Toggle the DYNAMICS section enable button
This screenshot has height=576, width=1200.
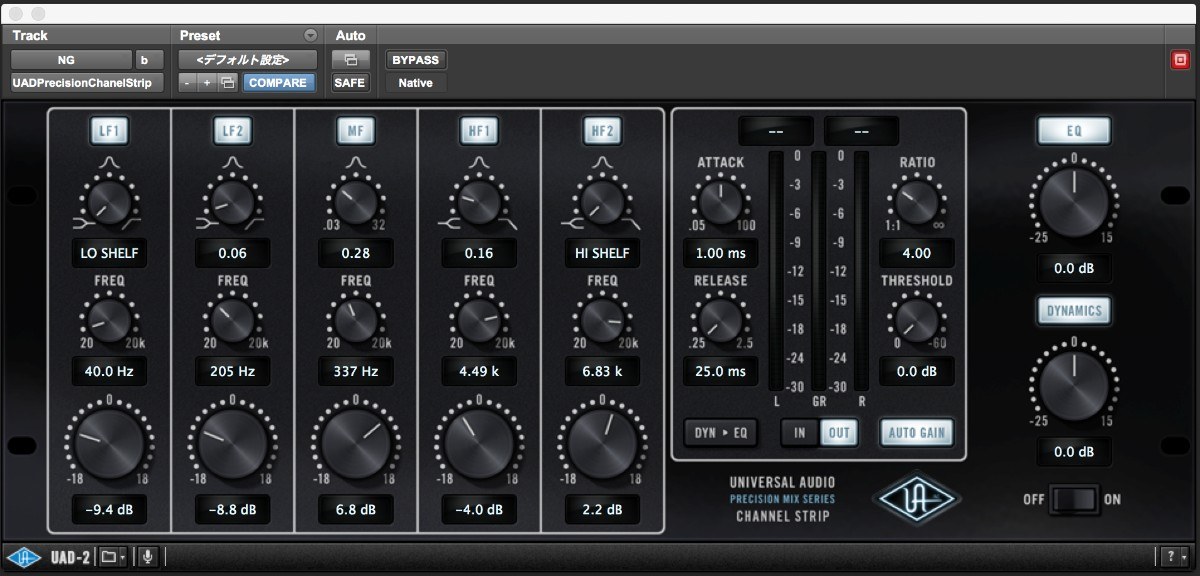(x=1073, y=311)
